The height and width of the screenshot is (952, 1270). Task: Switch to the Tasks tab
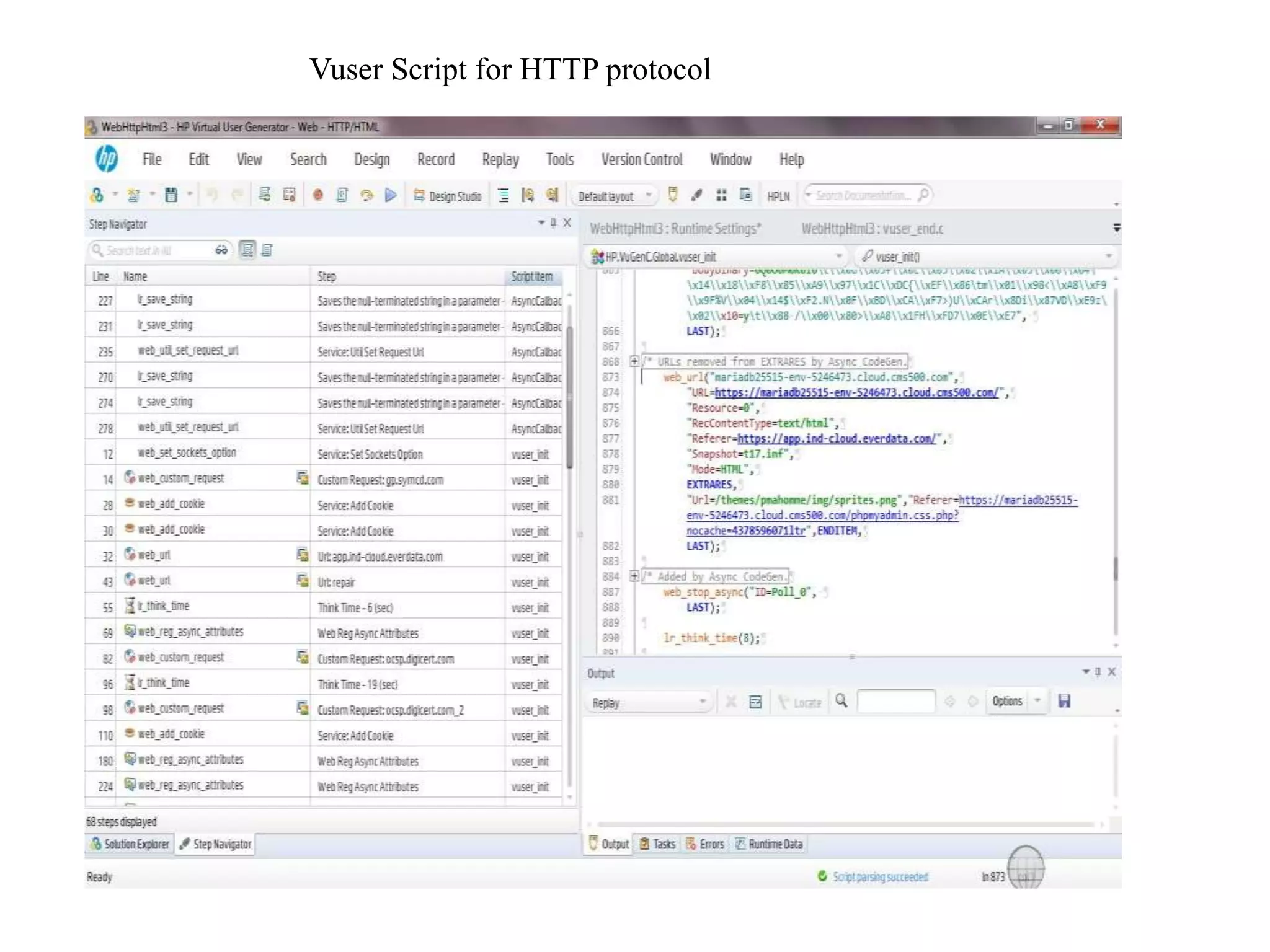coord(657,844)
